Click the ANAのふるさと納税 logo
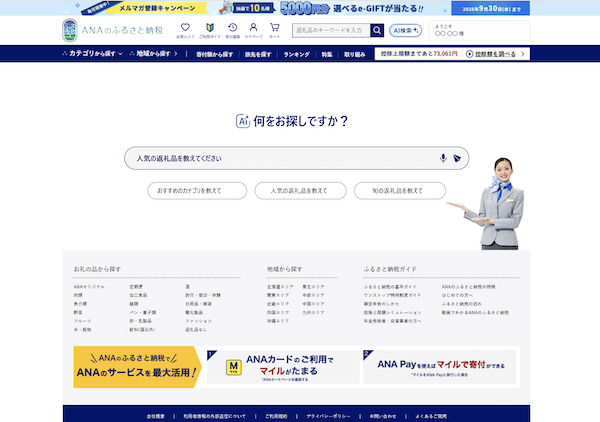 [113, 30]
